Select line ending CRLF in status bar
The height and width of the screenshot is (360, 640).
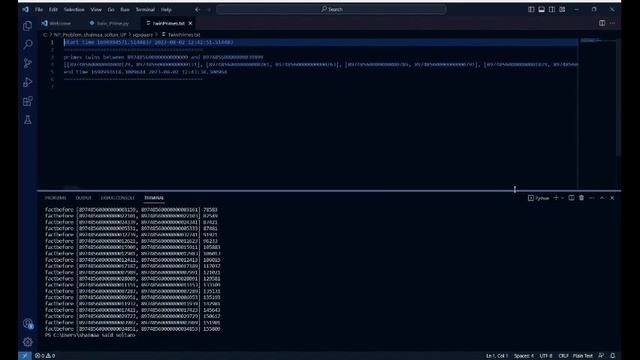point(563,356)
